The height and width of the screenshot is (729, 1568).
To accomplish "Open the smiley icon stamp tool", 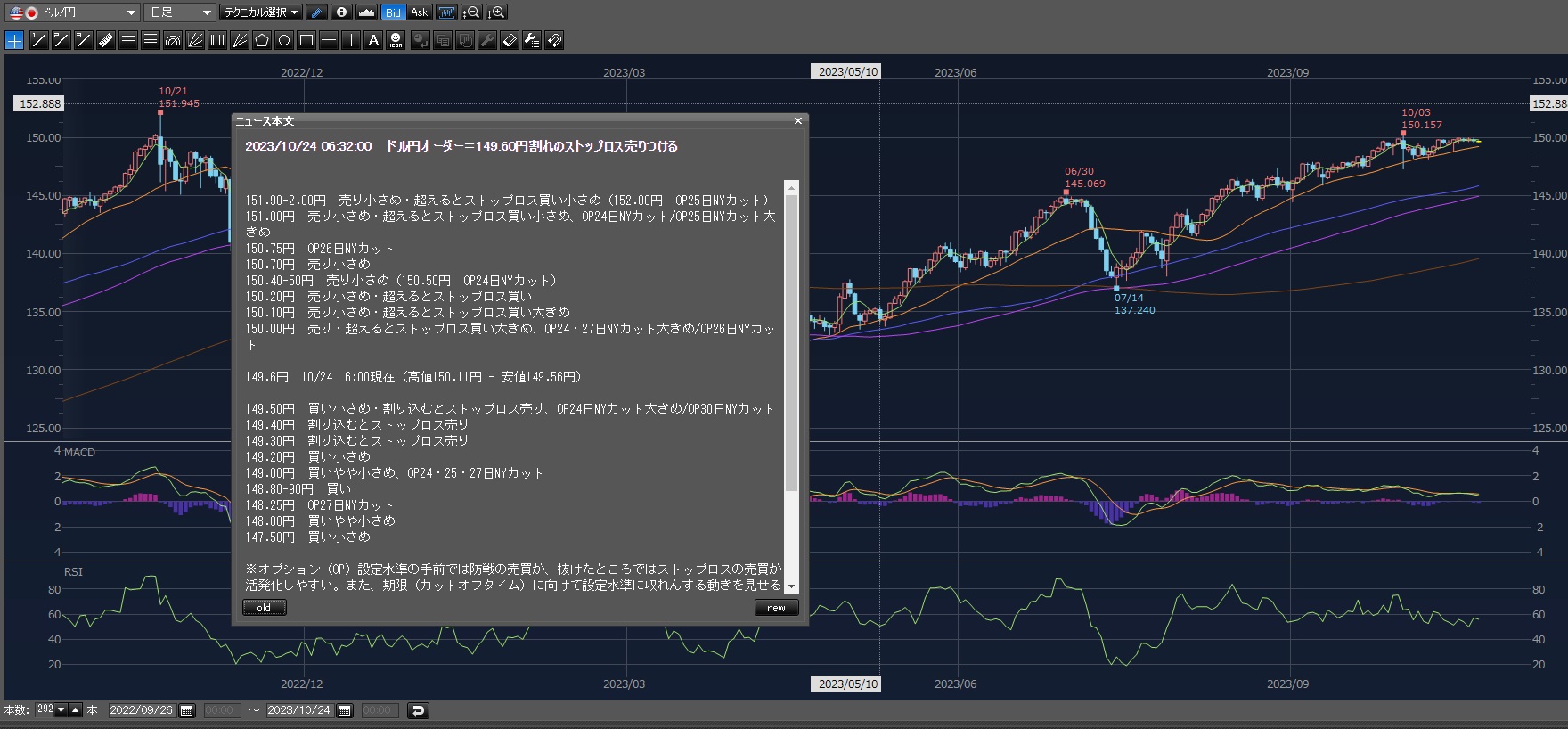I will click(396, 40).
